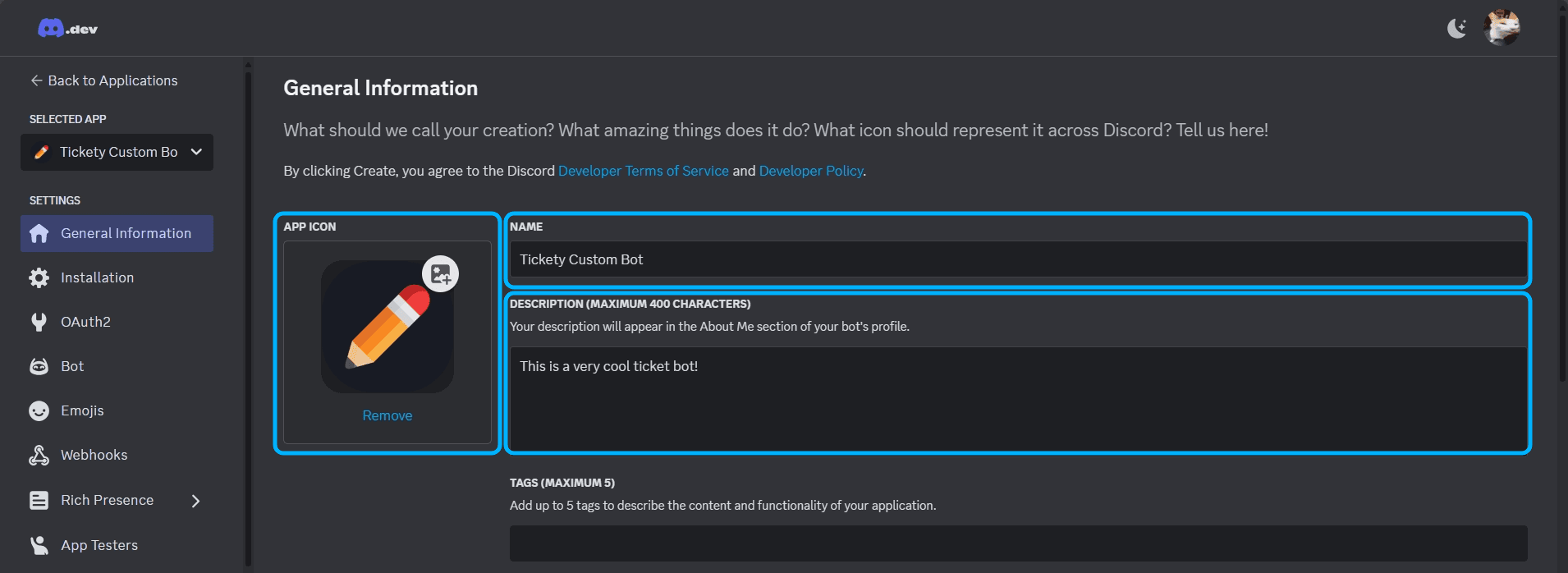Click Back to Applications
This screenshot has height=573, width=1568.
[x=104, y=80]
